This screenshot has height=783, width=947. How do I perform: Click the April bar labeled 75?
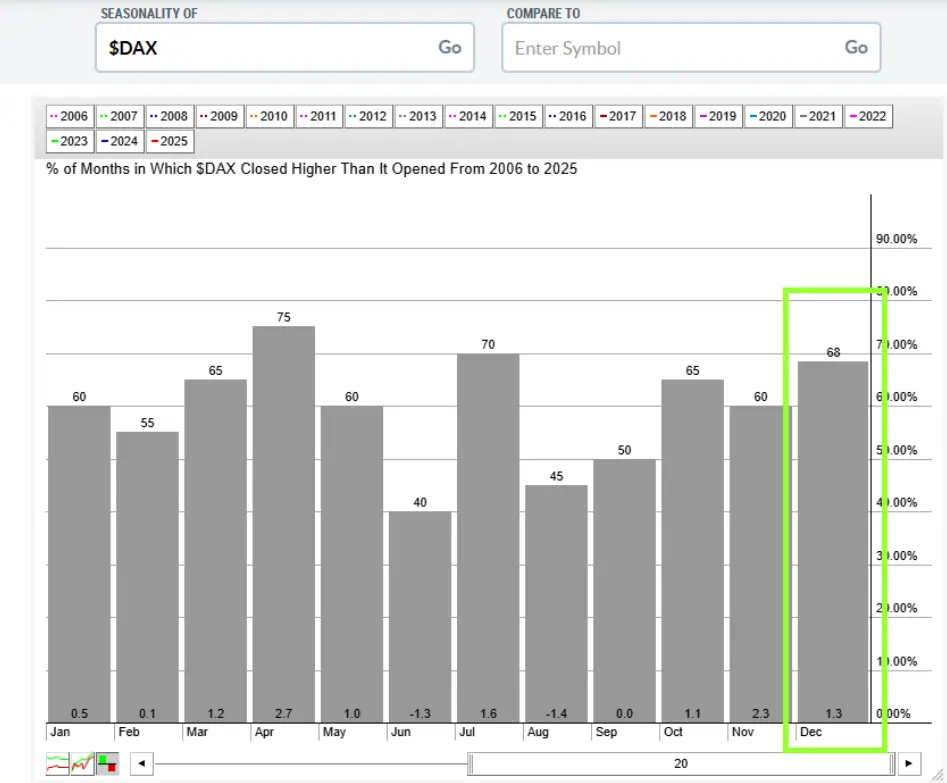point(284,520)
